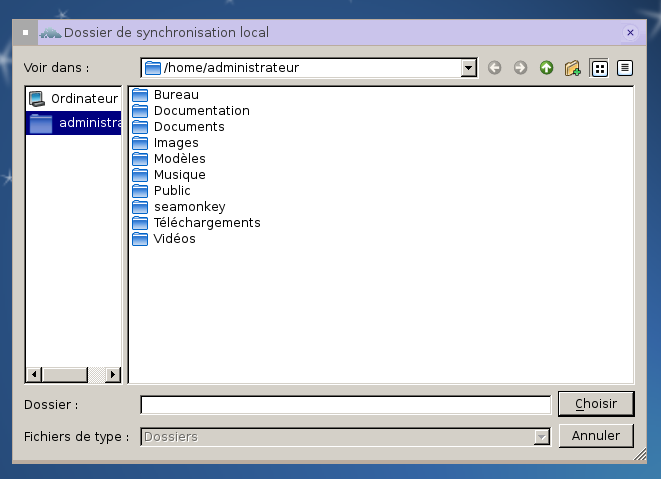Click the seamonkey folder icon

pos(140,207)
